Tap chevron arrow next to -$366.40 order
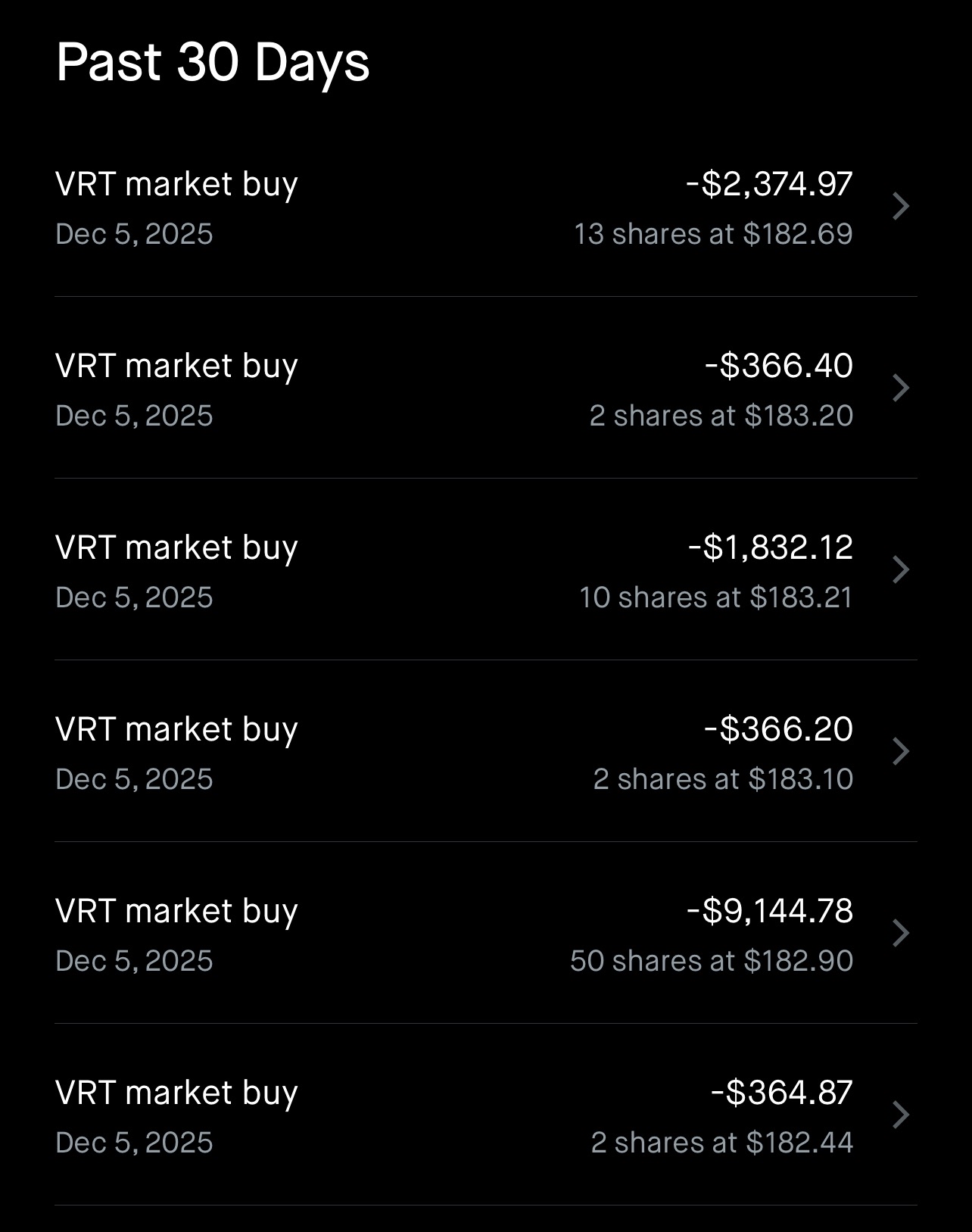The width and height of the screenshot is (972, 1232). (900, 388)
